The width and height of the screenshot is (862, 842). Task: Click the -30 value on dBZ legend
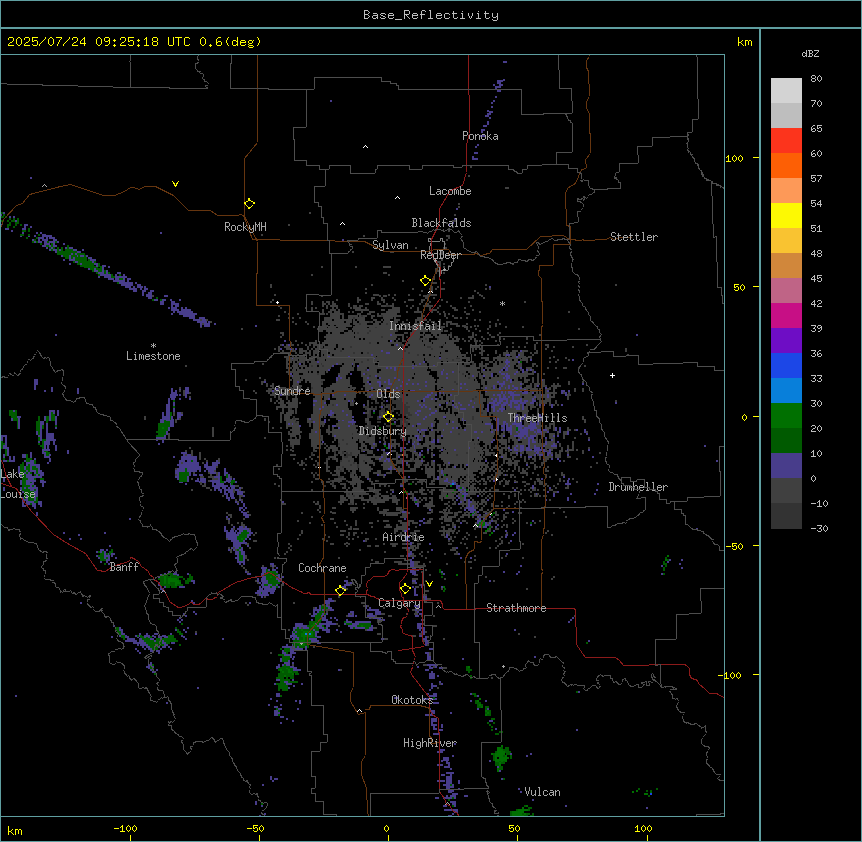coord(819,528)
